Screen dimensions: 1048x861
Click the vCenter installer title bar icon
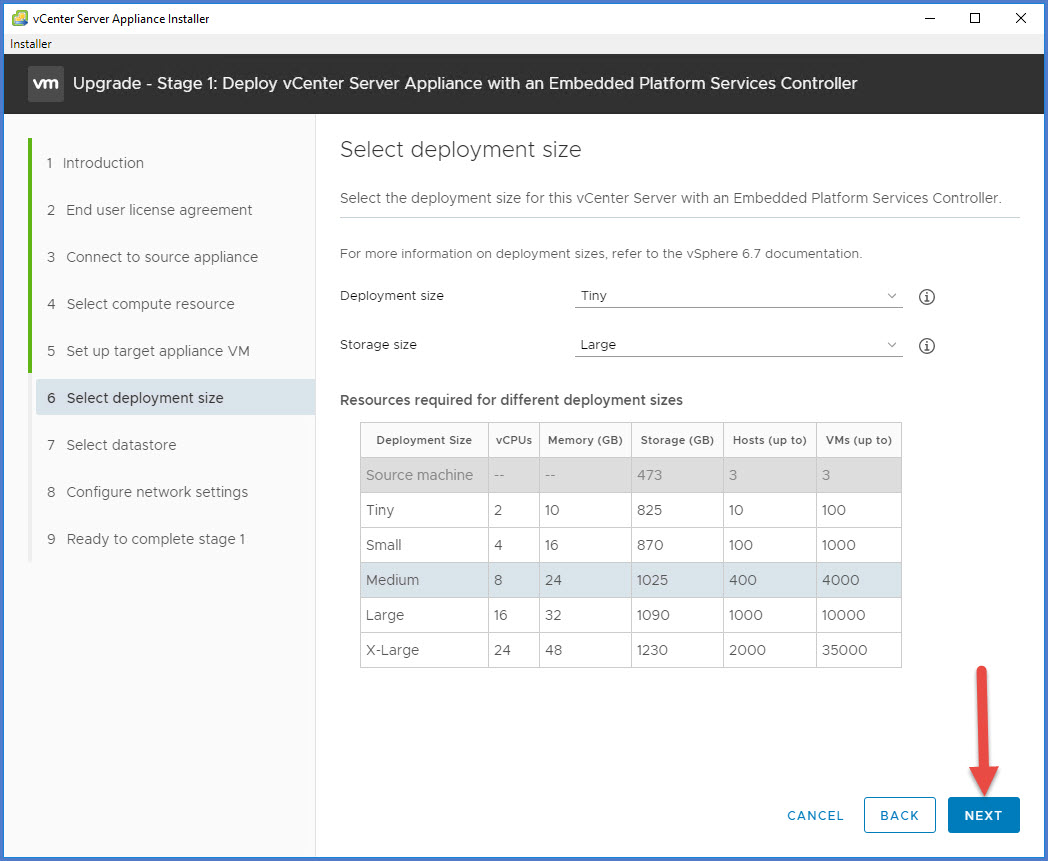19,19
